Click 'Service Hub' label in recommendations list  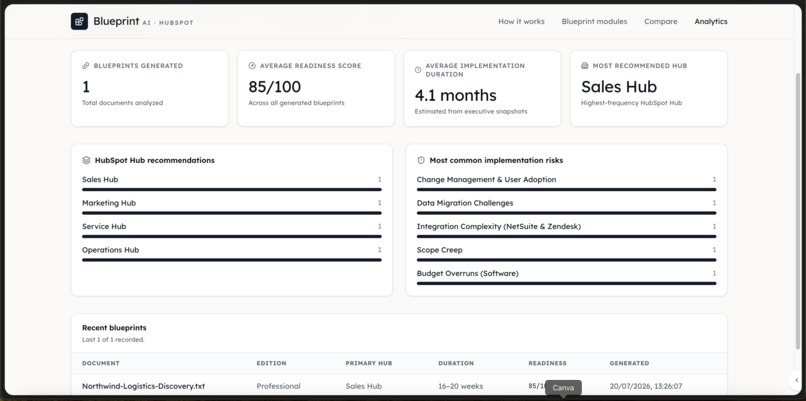pos(104,226)
